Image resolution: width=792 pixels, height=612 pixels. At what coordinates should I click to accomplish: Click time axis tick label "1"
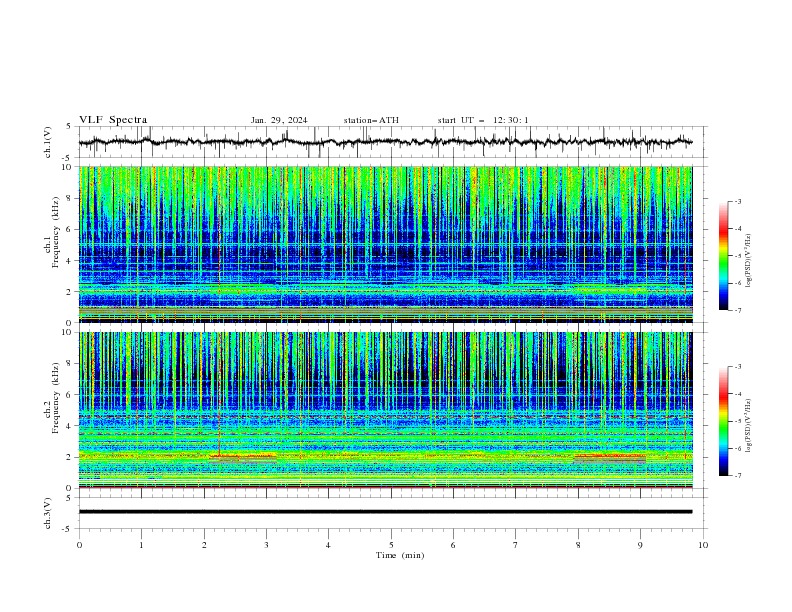click(x=141, y=545)
